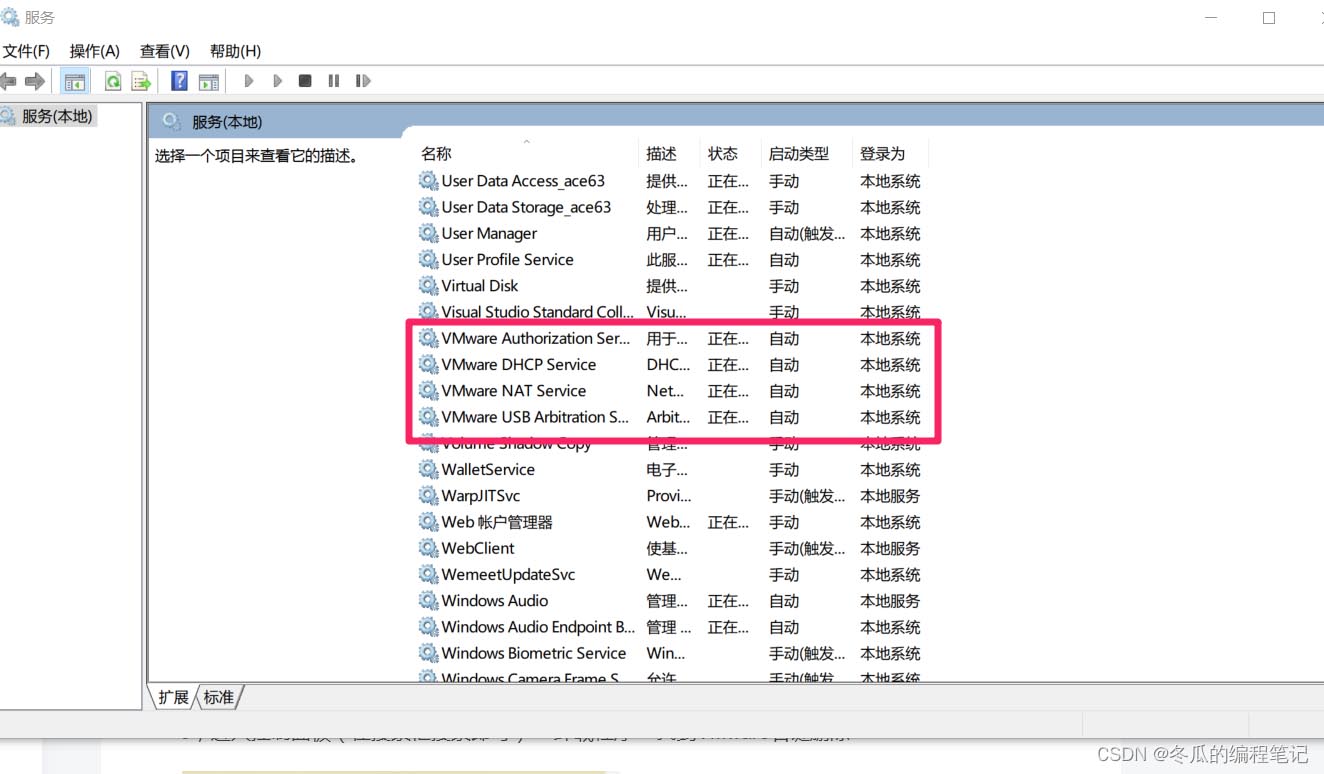Open the 文件(F) menu

(26, 51)
